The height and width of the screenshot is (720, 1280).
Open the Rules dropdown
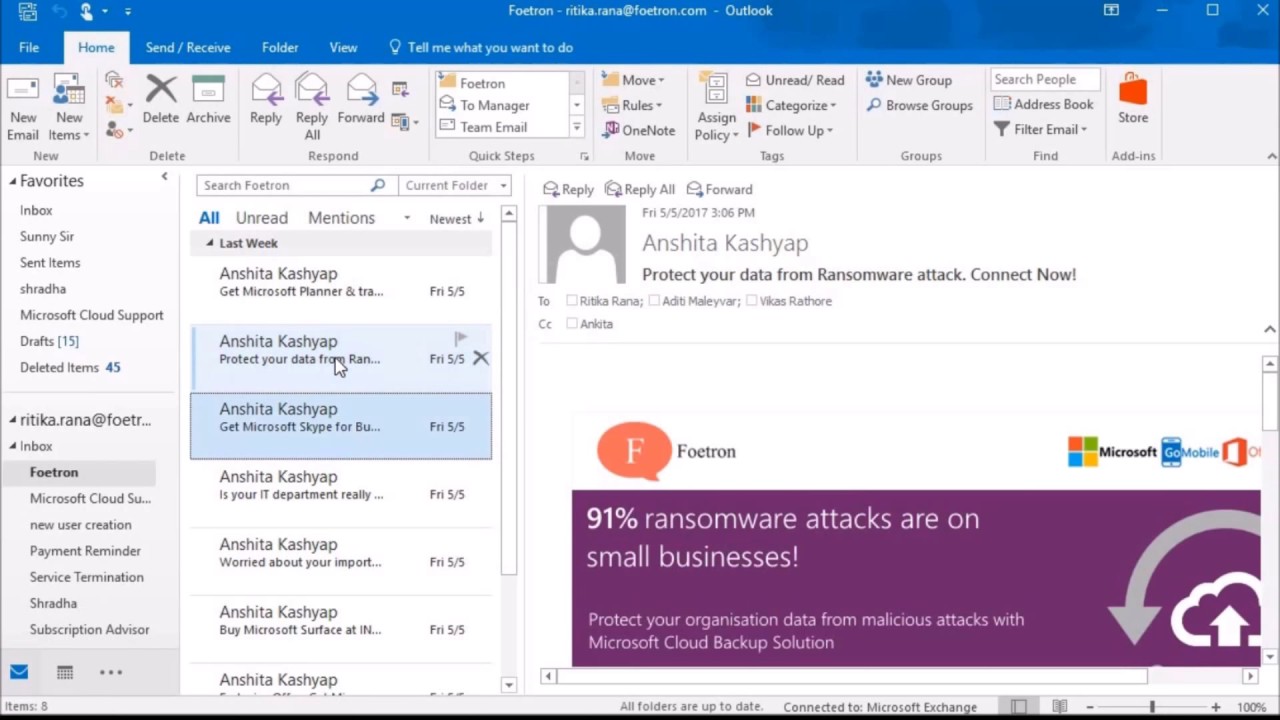(633, 105)
